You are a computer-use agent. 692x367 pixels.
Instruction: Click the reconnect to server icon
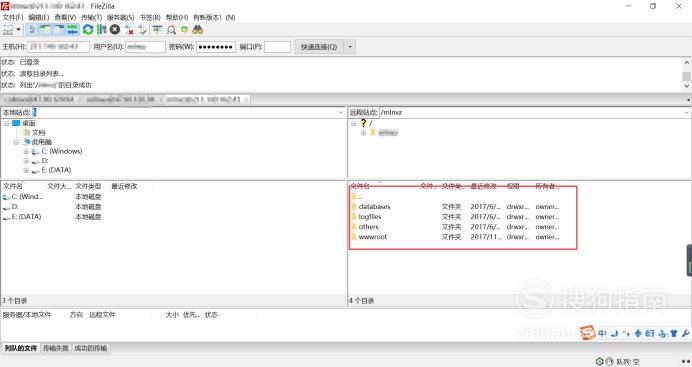click(142, 30)
